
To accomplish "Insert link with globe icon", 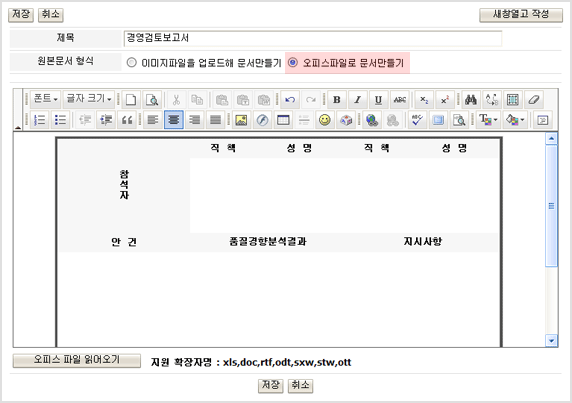I will pos(372,120).
